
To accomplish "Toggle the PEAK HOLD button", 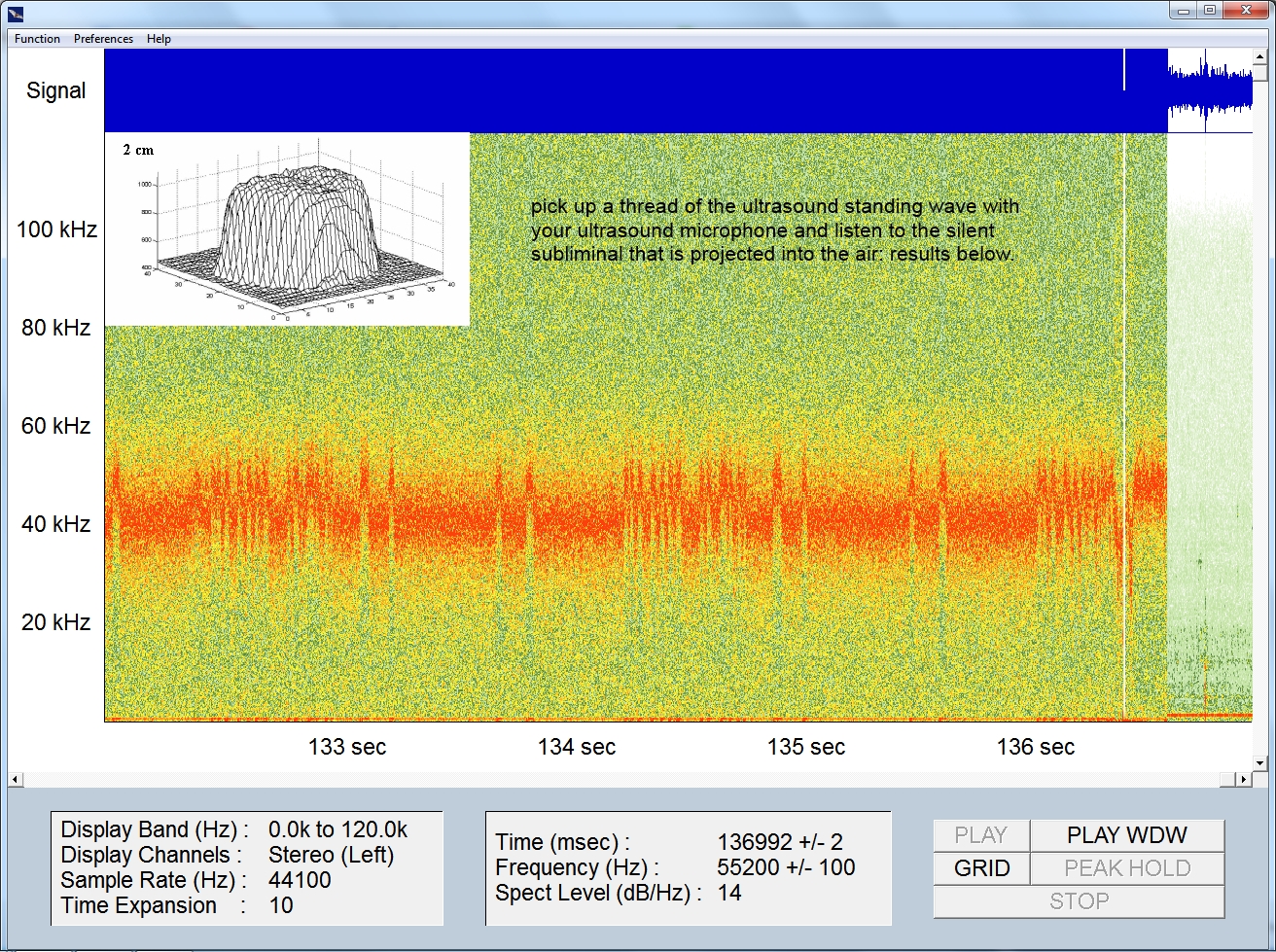I will tap(1127, 868).
